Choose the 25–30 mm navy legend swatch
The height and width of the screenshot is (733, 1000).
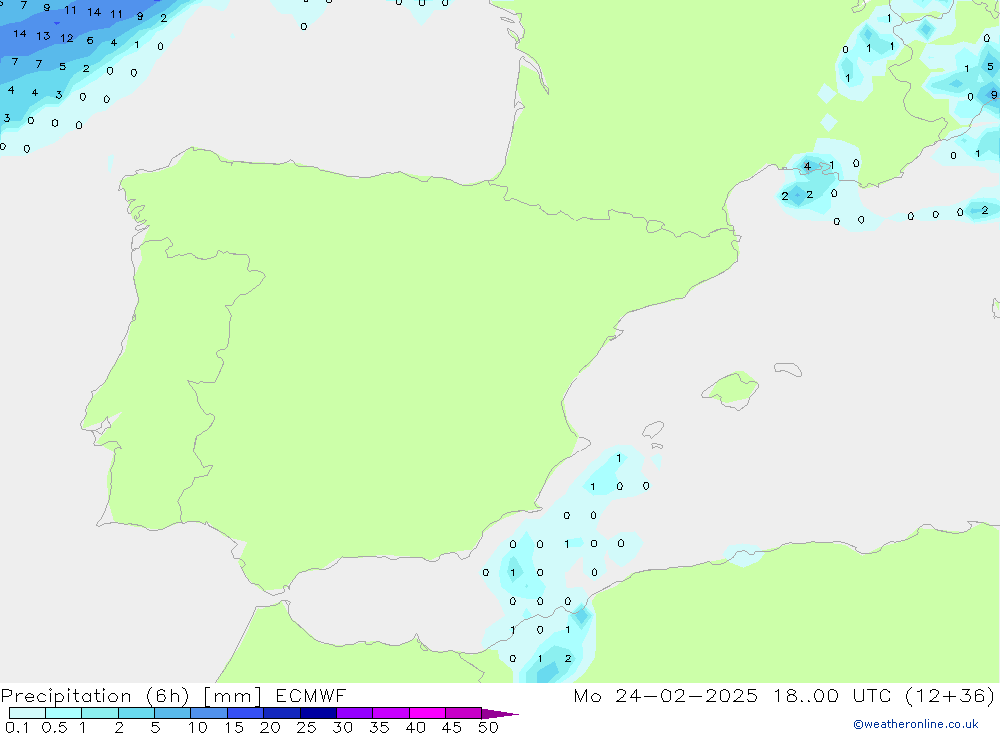(318, 713)
